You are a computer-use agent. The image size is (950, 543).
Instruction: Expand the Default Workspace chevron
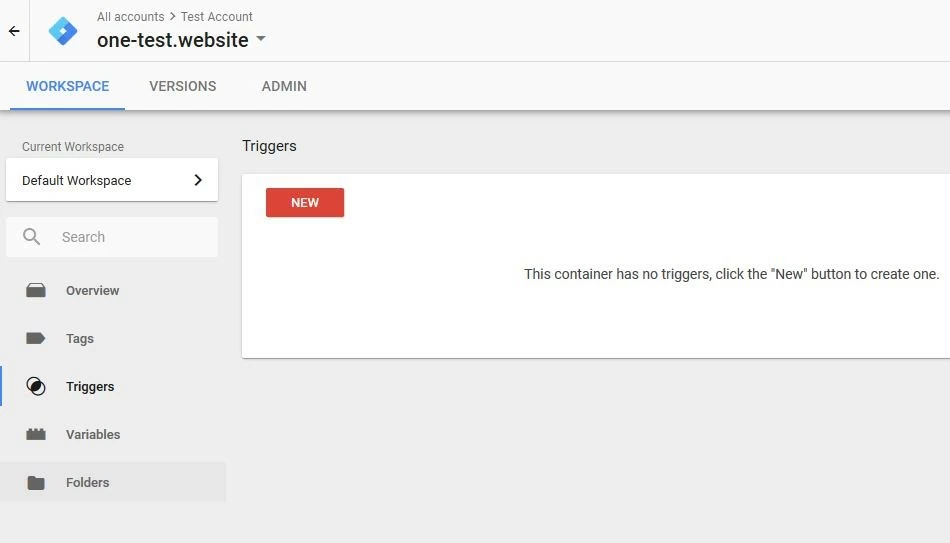pos(198,181)
